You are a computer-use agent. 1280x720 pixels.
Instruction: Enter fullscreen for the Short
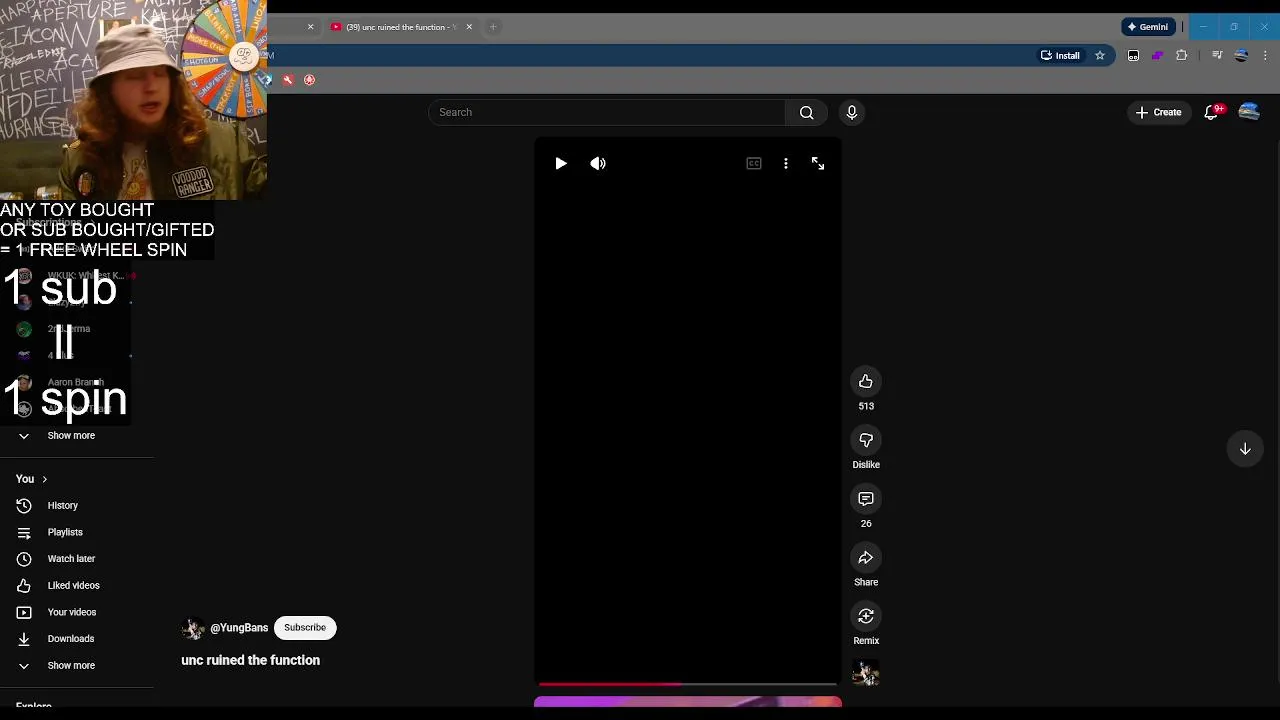(818, 164)
